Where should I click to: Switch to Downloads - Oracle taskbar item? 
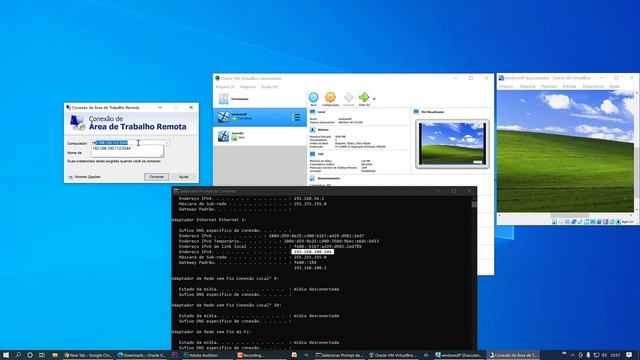(x=142, y=355)
